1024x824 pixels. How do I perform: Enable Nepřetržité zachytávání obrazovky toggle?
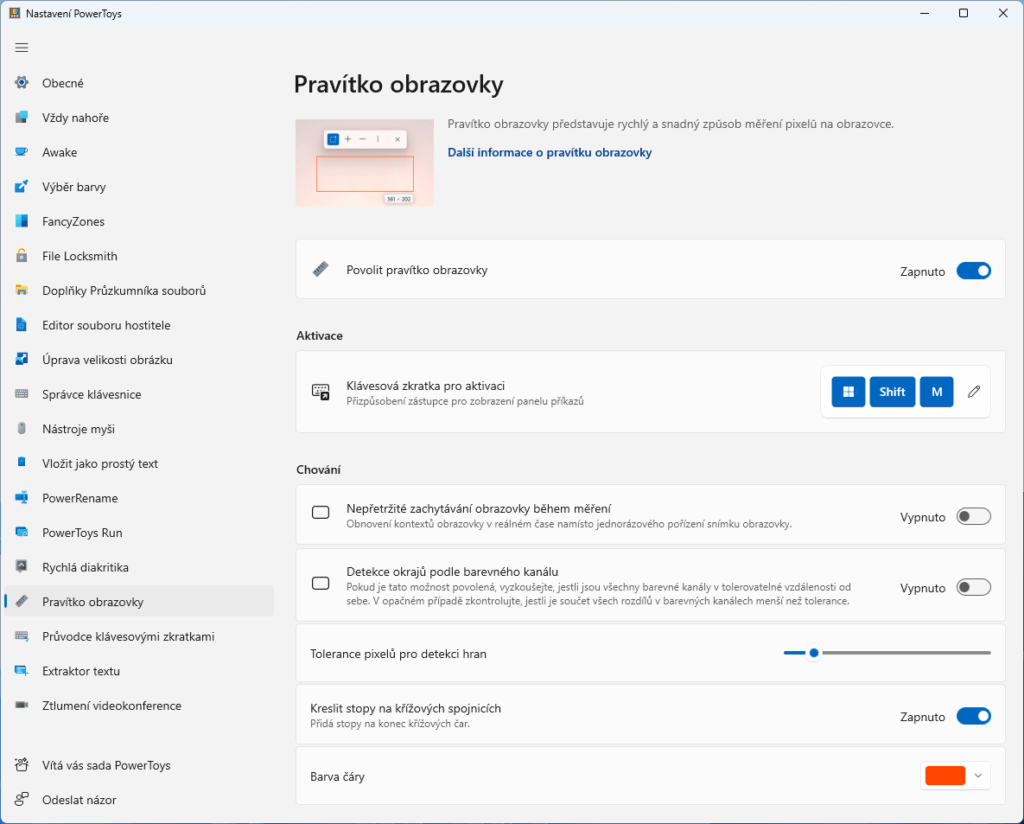973,517
